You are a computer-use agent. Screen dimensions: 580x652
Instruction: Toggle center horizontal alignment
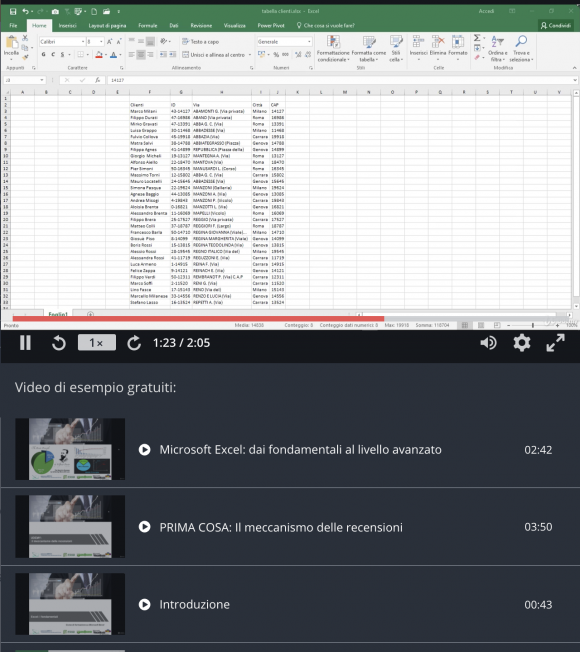point(141,54)
